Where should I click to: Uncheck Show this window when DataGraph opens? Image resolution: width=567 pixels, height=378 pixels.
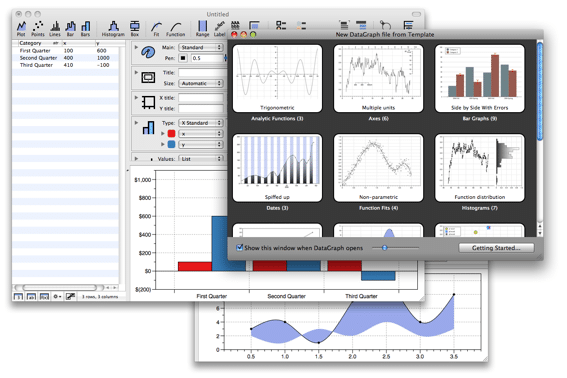tap(239, 248)
